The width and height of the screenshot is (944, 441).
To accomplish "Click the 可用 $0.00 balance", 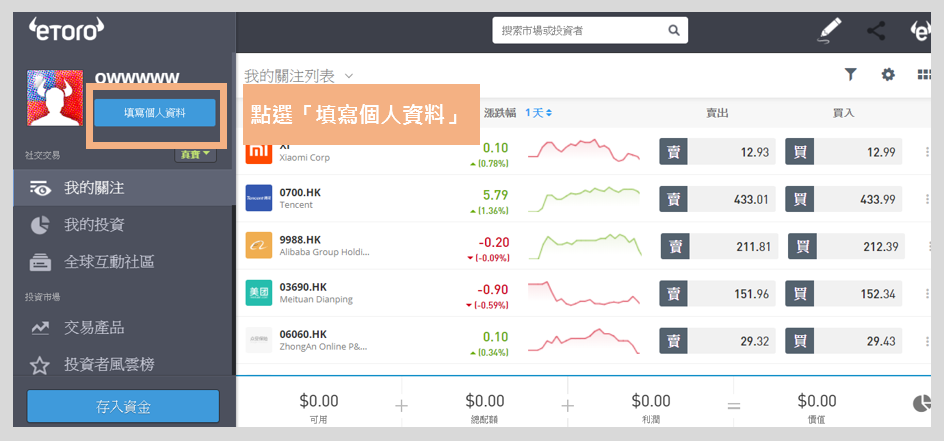I will point(318,406).
